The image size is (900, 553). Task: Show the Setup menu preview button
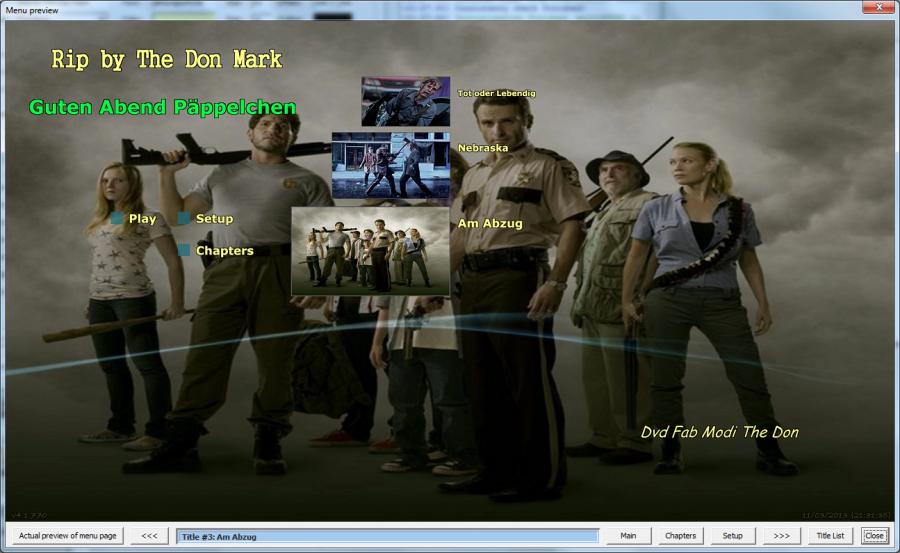[x=732, y=536]
